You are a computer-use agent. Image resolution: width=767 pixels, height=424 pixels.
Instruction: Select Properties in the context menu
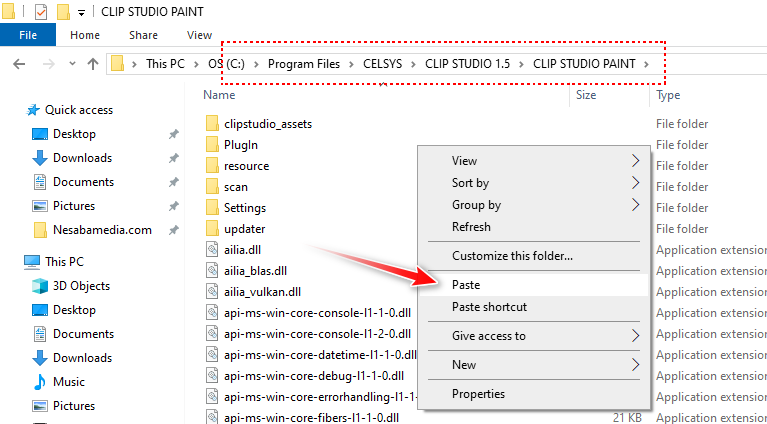(x=478, y=394)
